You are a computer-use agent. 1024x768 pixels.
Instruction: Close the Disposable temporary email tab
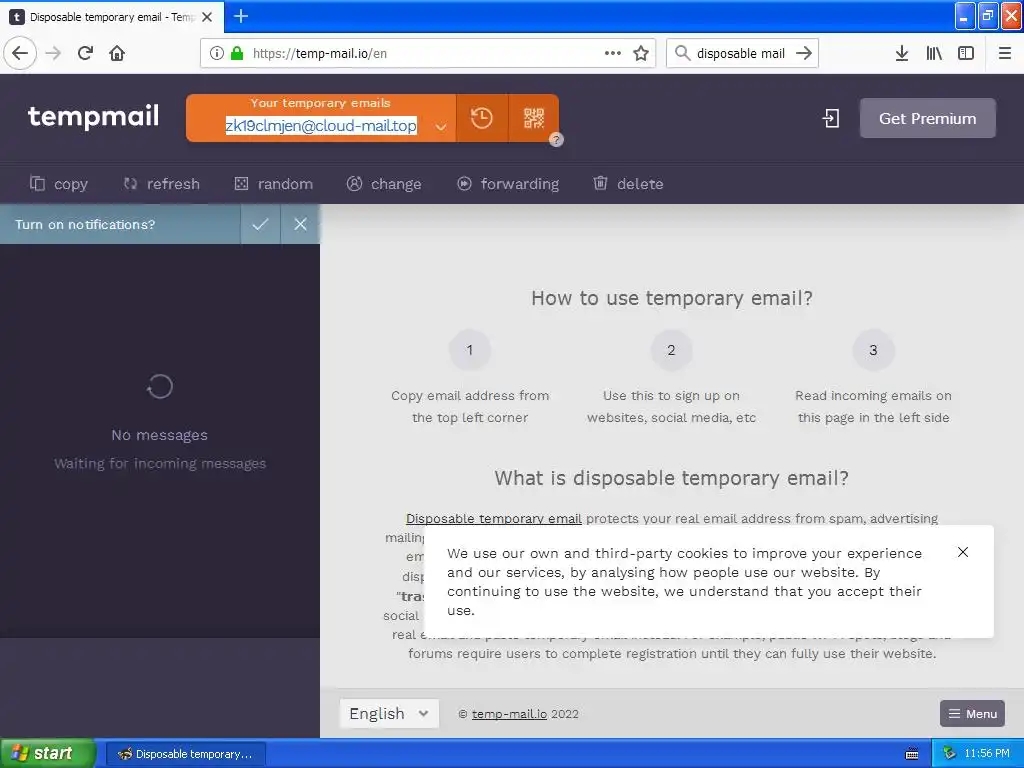click(x=207, y=17)
